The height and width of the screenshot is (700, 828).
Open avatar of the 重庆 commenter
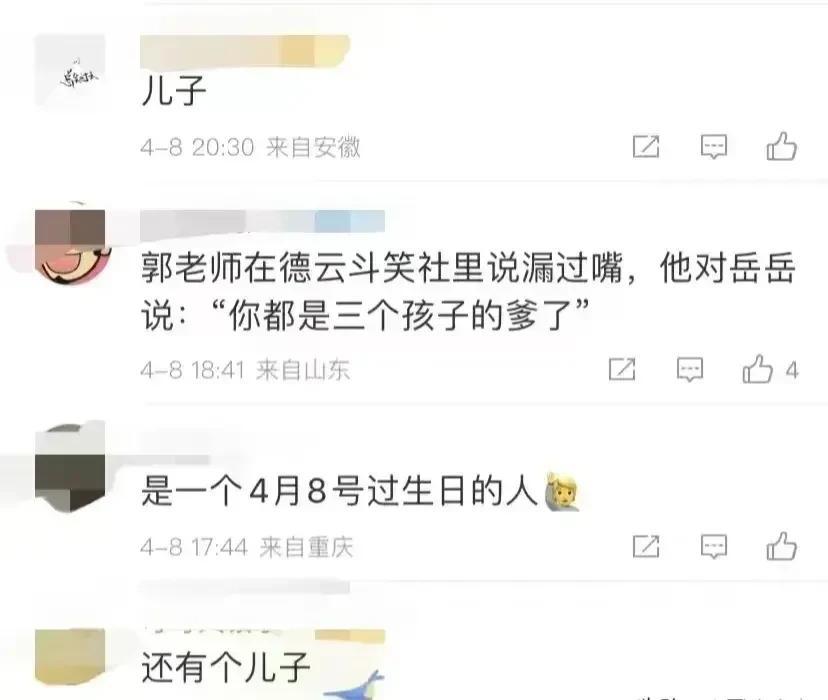pos(70,469)
